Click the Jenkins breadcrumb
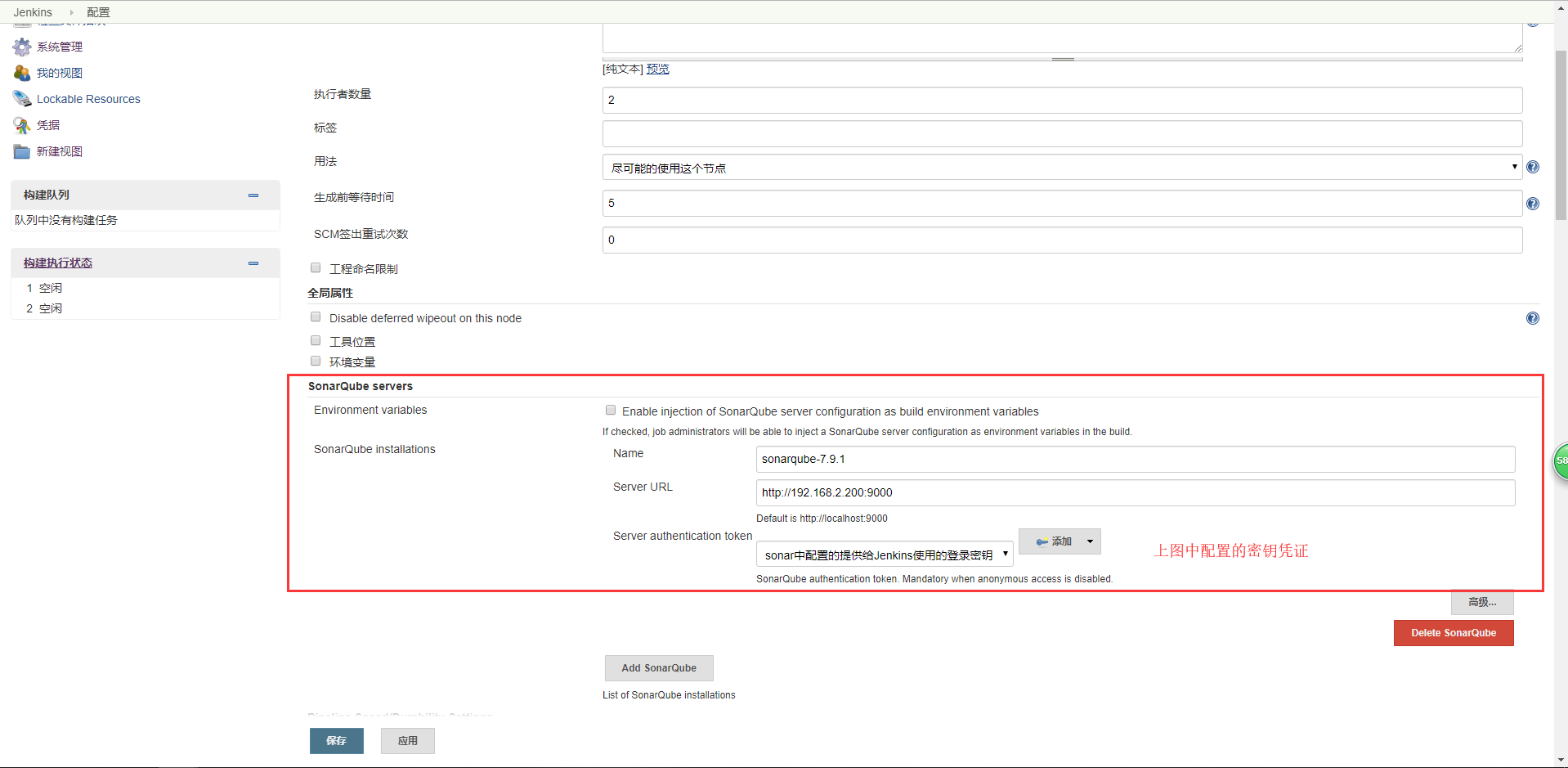This screenshot has height=768, width=1568. point(33,12)
